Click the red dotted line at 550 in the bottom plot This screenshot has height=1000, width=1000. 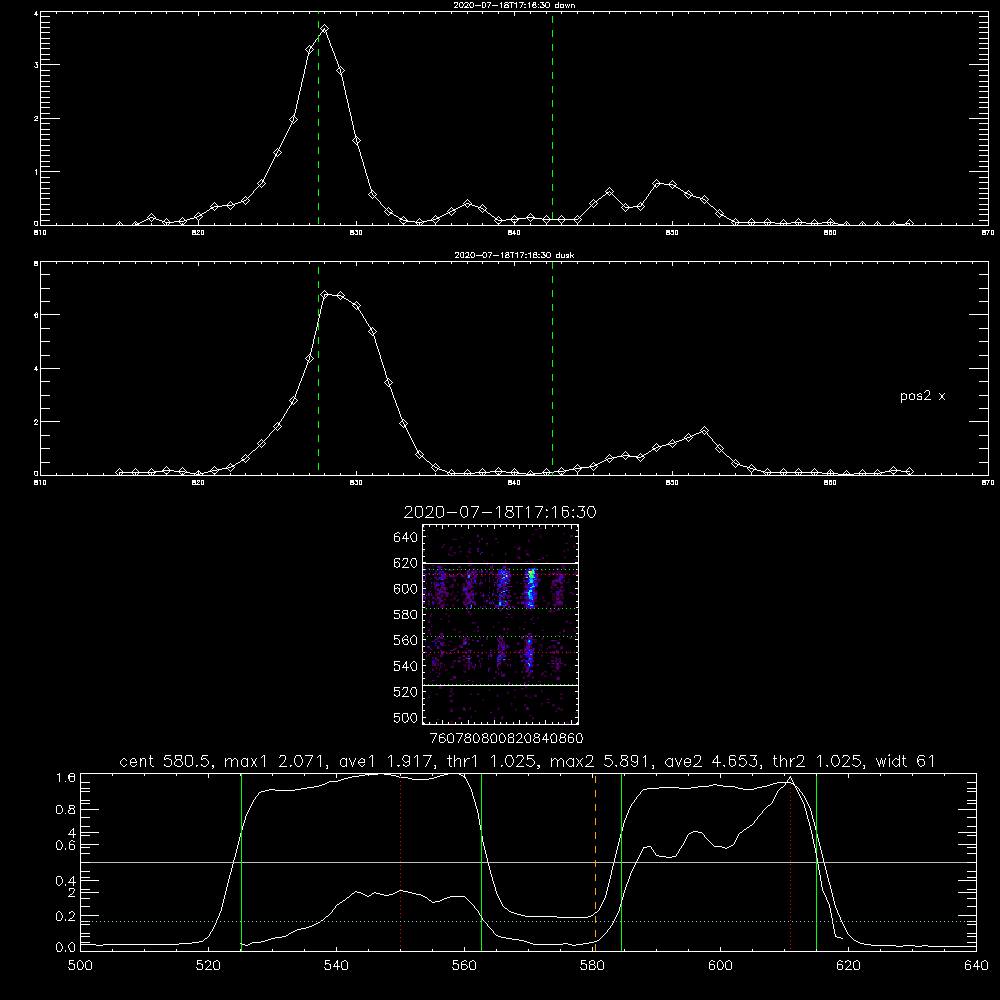pos(401,861)
